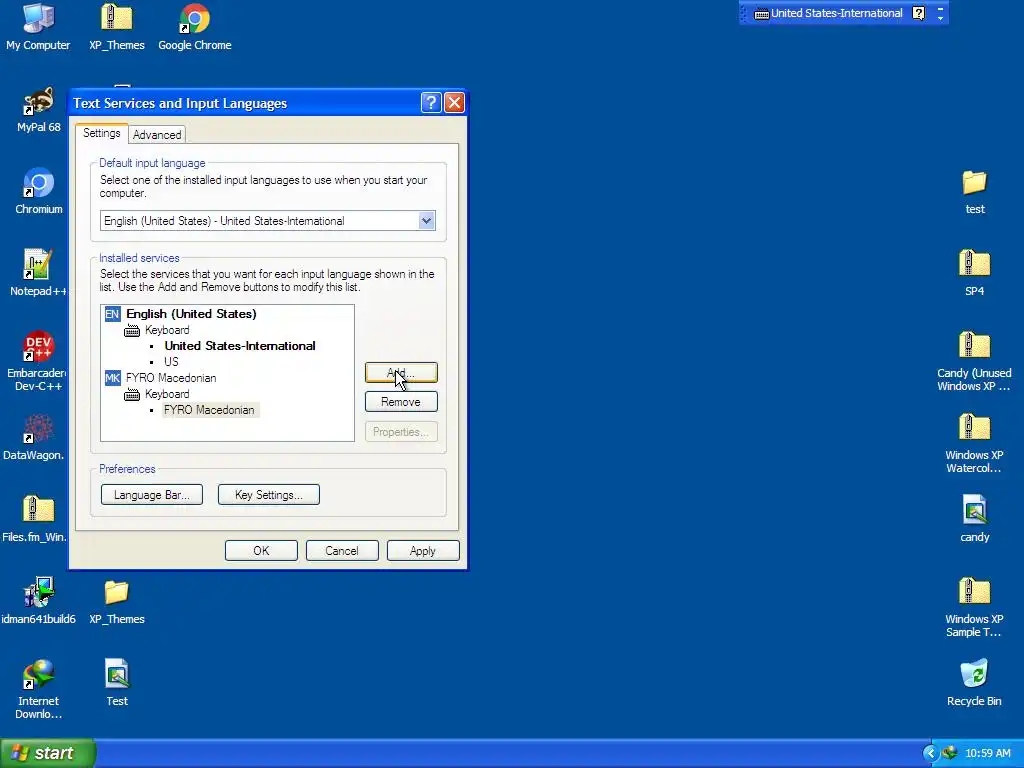1024x768 pixels.
Task: Click the Cancel button
Action: point(342,551)
